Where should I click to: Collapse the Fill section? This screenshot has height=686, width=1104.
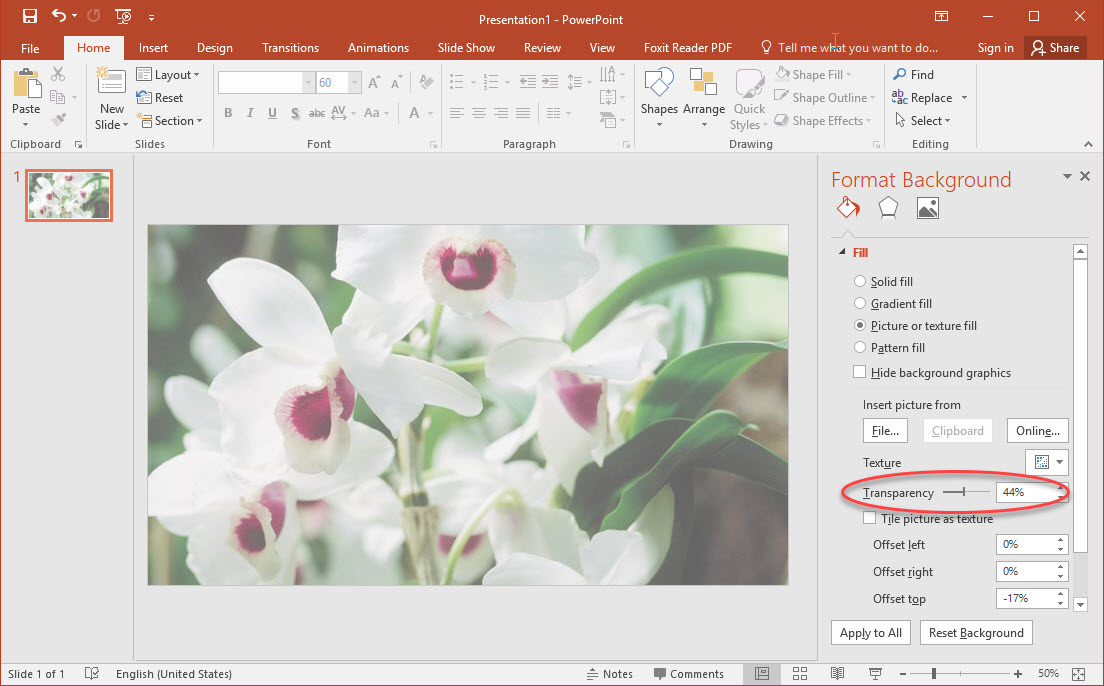pyautogui.click(x=841, y=252)
